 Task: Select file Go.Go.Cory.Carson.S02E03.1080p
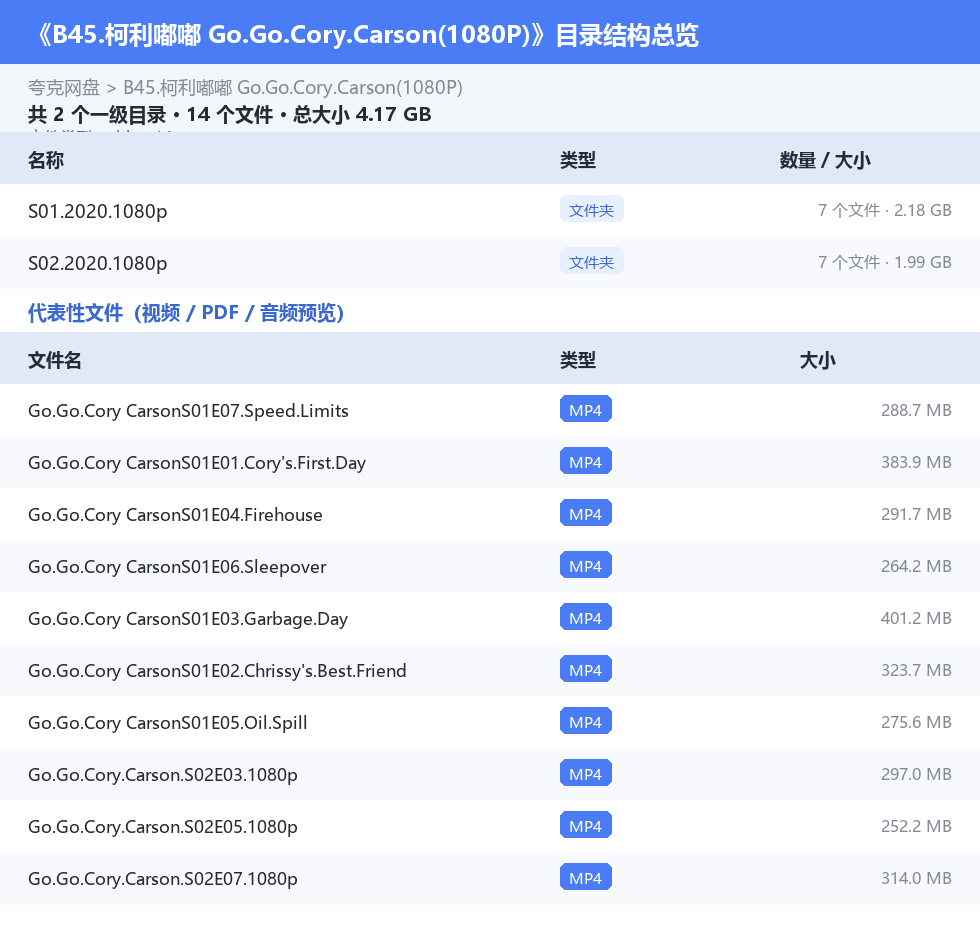[x=162, y=774]
